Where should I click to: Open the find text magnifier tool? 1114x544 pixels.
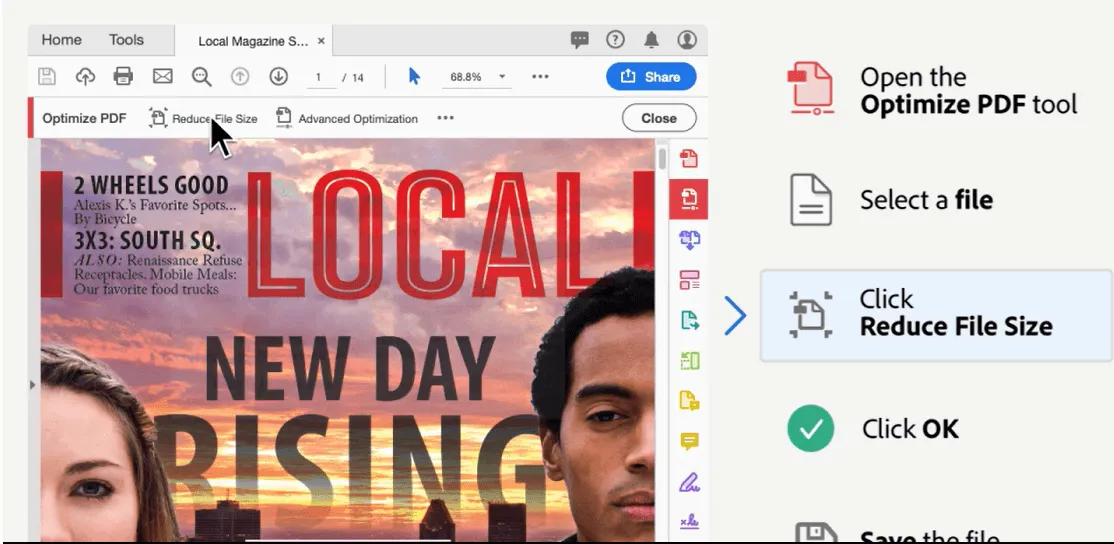click(201, 77)
